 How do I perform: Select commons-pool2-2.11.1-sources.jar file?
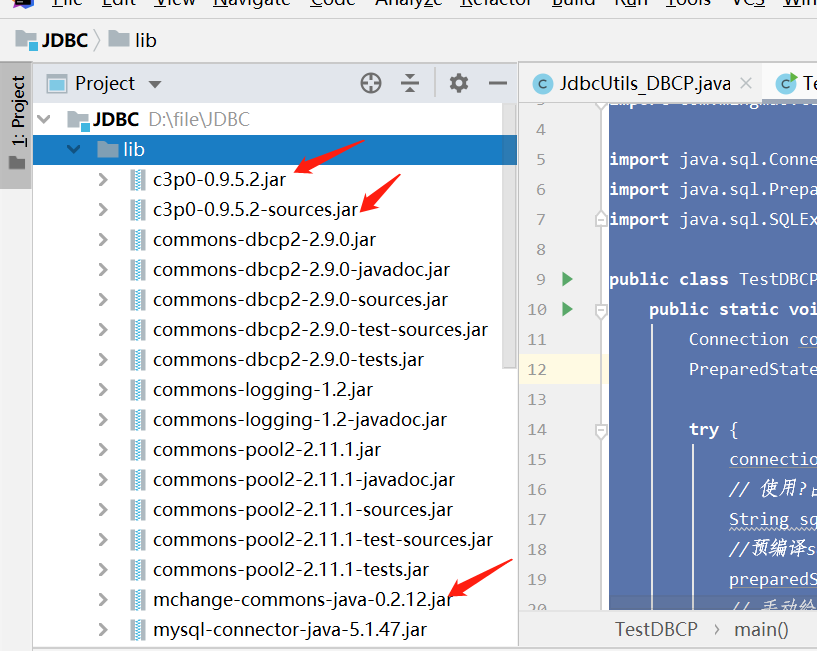coord(303,510)
